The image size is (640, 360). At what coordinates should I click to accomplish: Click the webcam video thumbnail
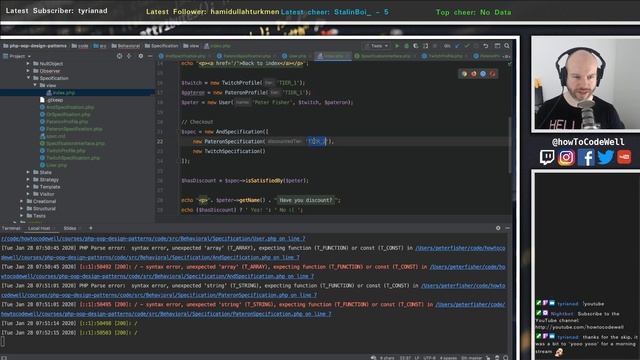point(586,84)
